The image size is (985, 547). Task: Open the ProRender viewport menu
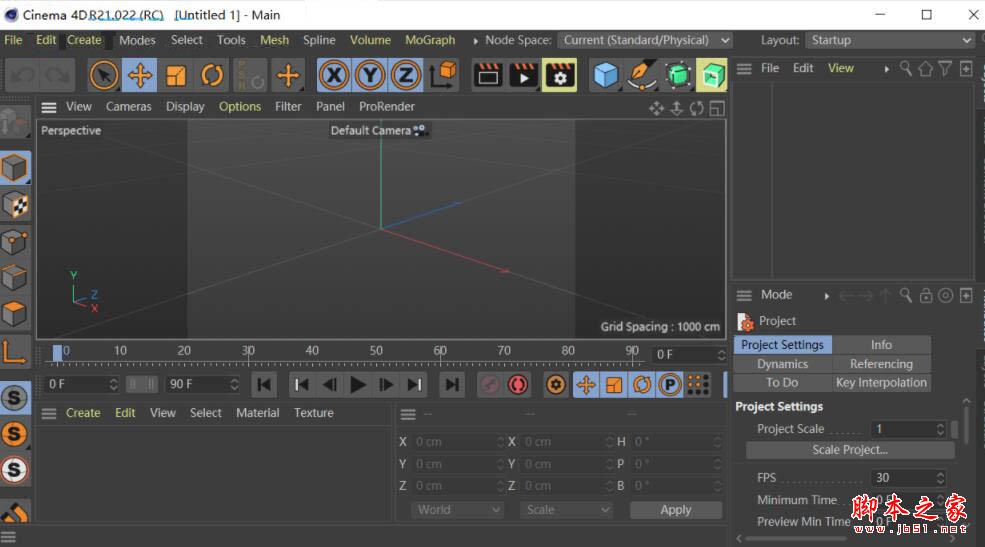pos(387,107)
